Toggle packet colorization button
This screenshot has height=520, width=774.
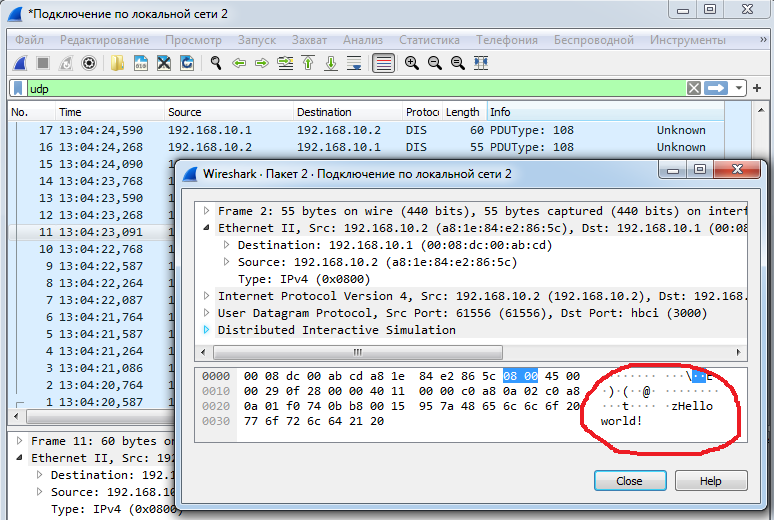tap(383, 63)
